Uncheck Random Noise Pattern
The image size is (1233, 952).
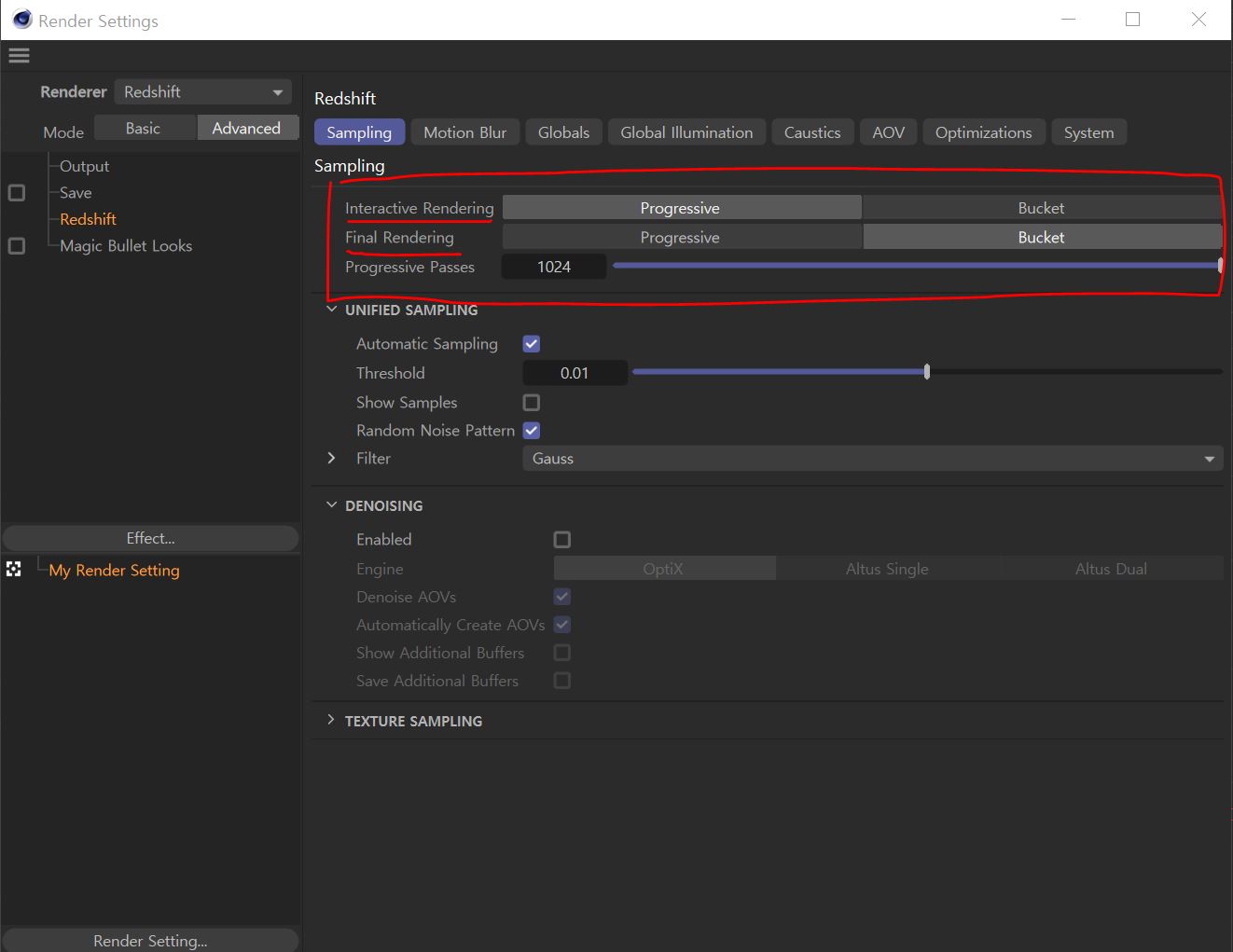pyautogui.click(x=532, y=431)
